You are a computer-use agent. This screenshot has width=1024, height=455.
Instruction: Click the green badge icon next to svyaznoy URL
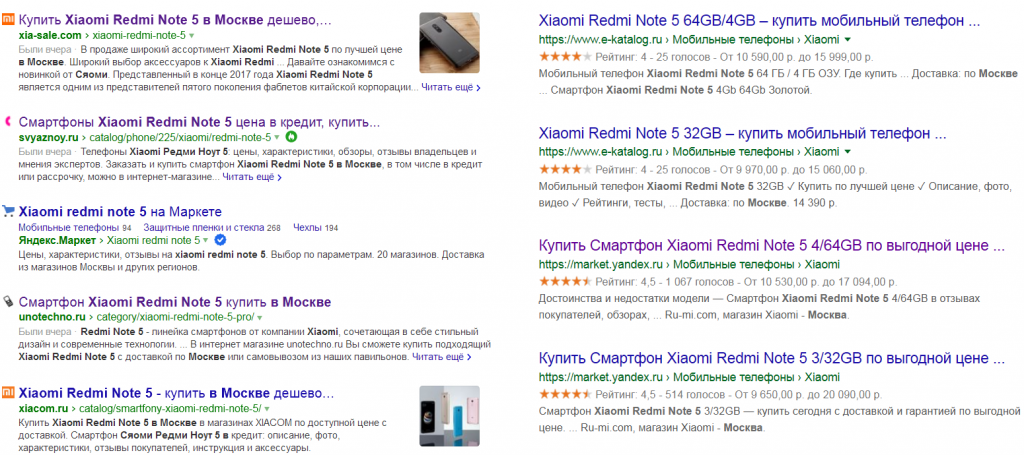291,137
